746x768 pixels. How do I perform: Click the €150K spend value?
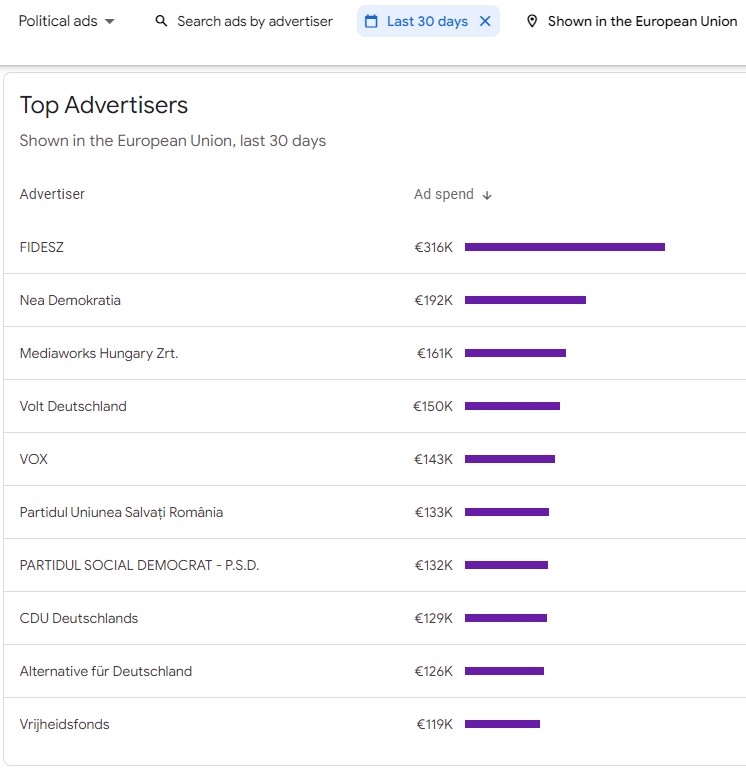[433, 406]
